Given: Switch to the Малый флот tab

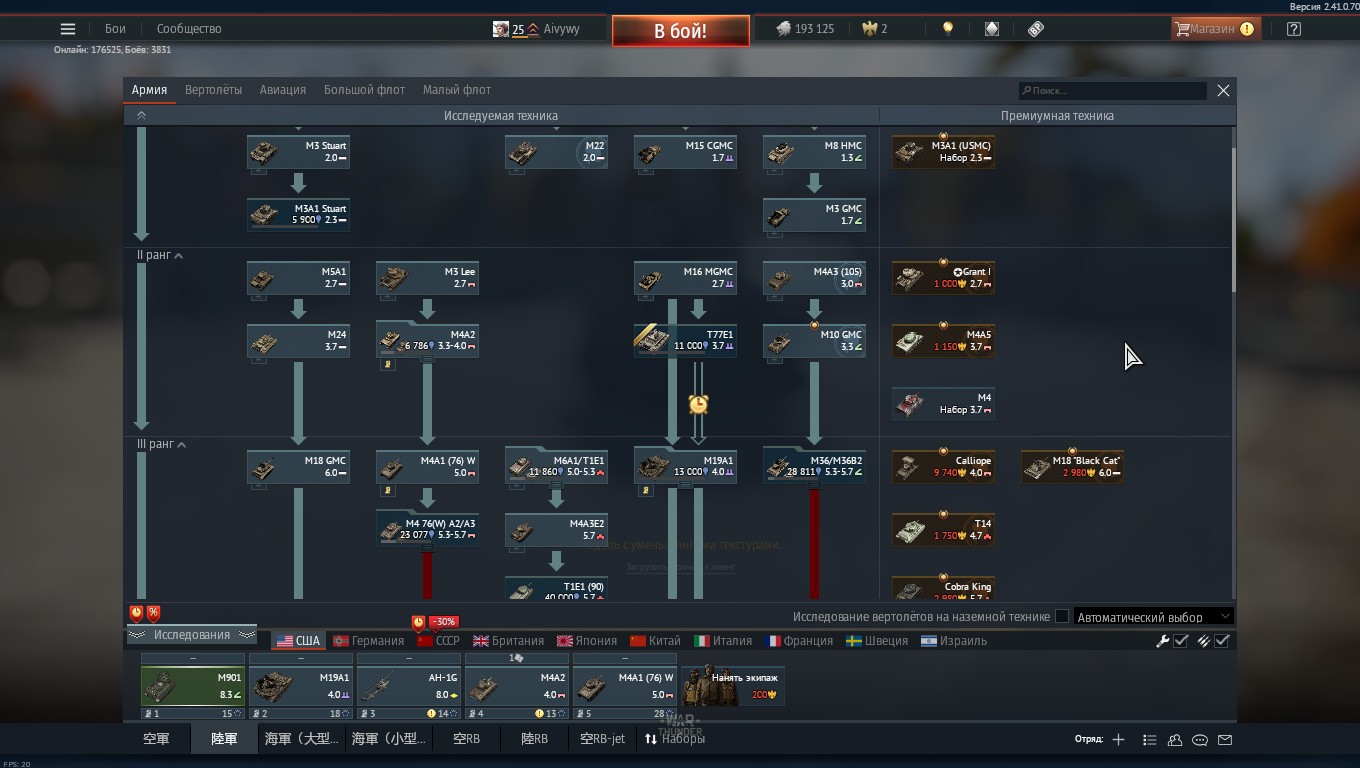Looking at the screenshot, I should (457, 90).
